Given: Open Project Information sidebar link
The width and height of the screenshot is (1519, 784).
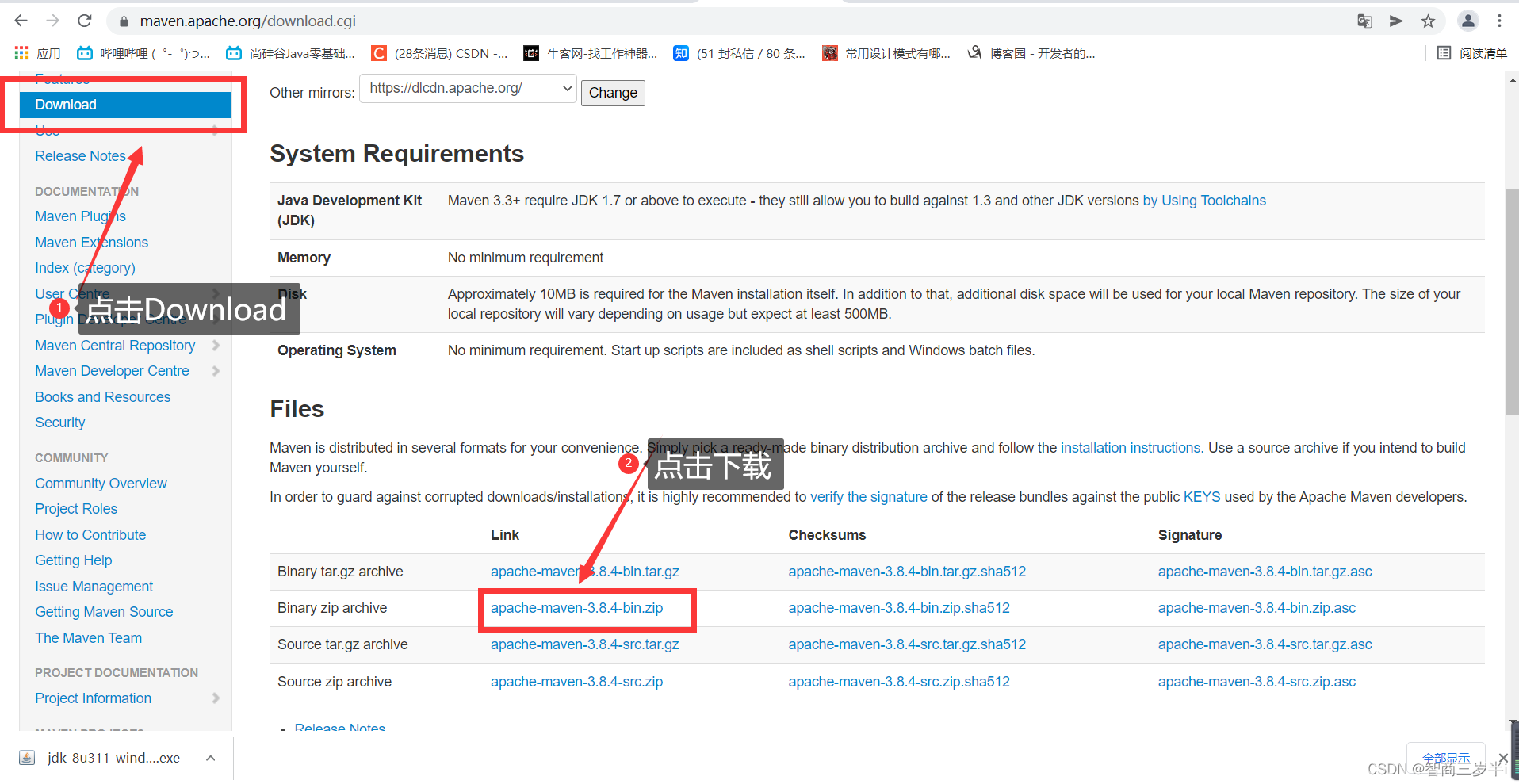Looking at the screenshot, I should pyautogui.click(x=93, y=698).
